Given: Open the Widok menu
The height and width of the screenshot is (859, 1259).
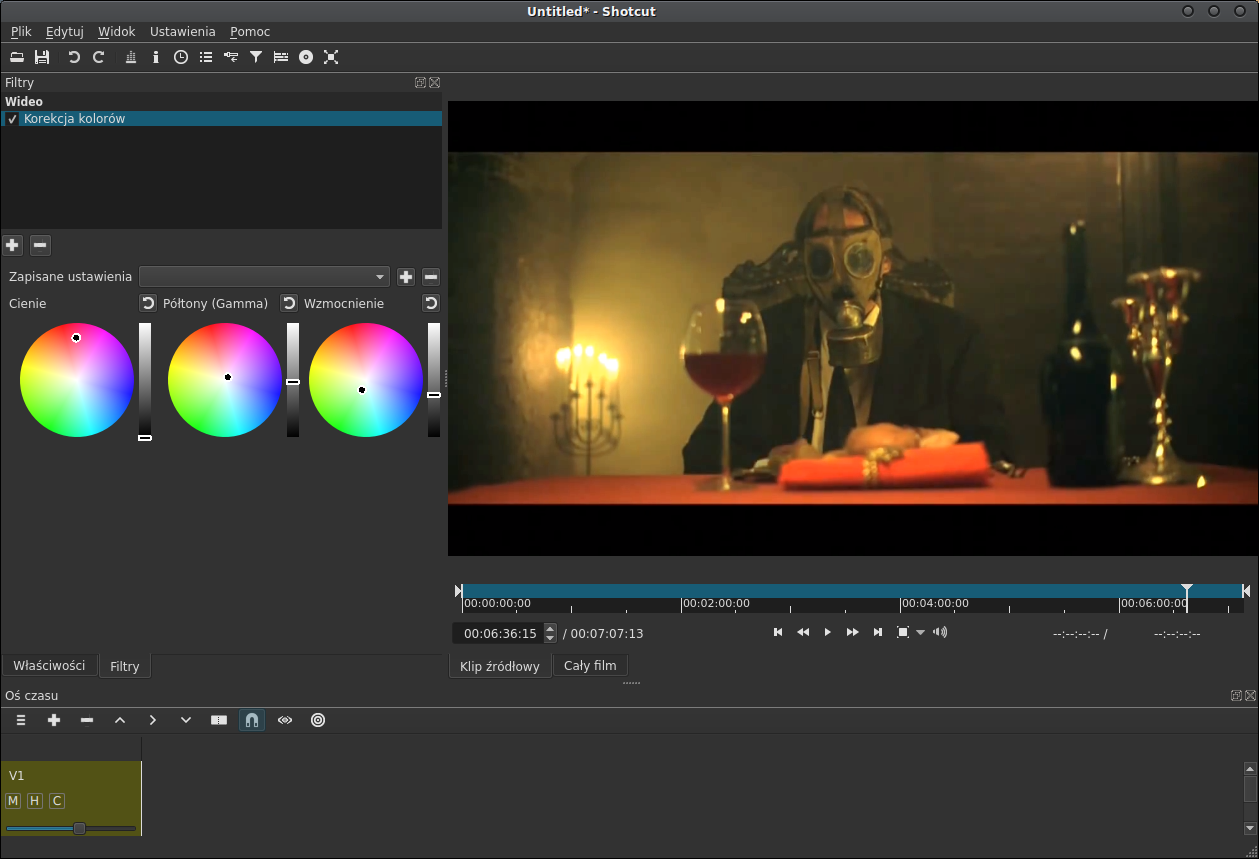Looking at the screenshot, I should coord(116,32).
